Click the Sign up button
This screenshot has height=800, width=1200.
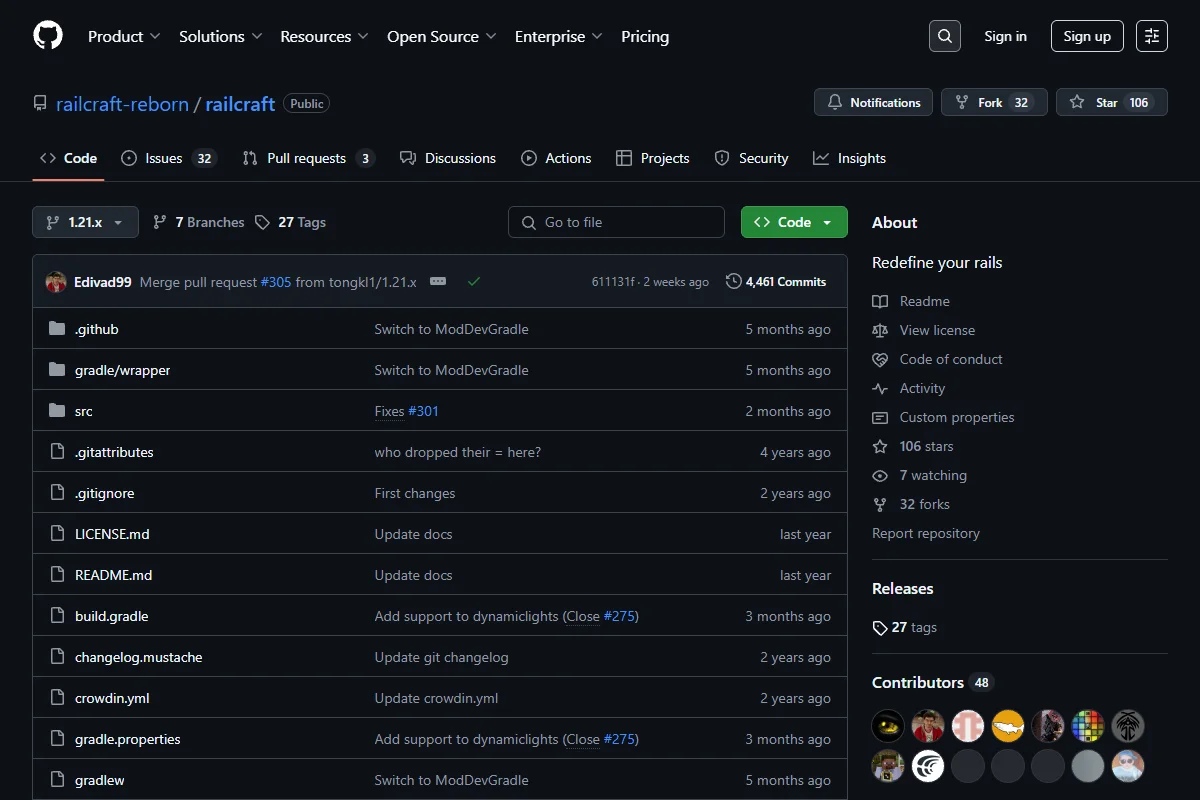click(x=1087, y=36)
